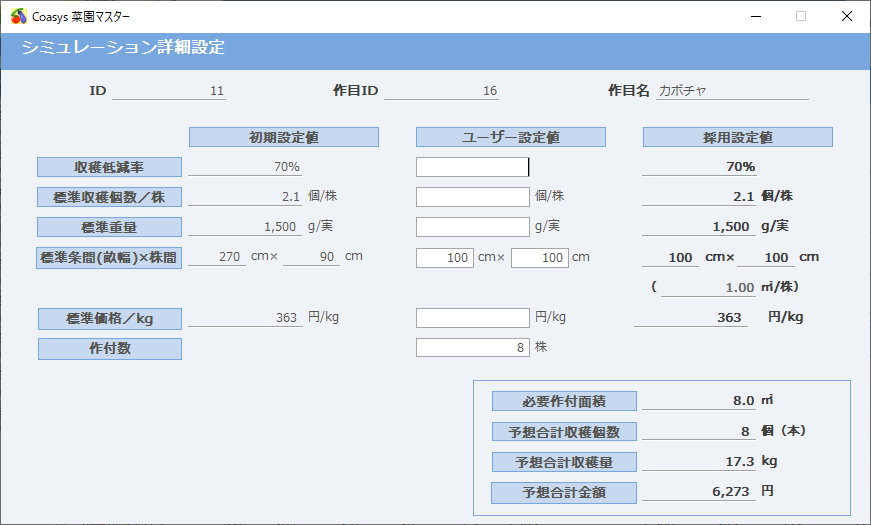
Task: Click the 採用設定値 column header
Action: pyautogui.click(x=737, y=137)
